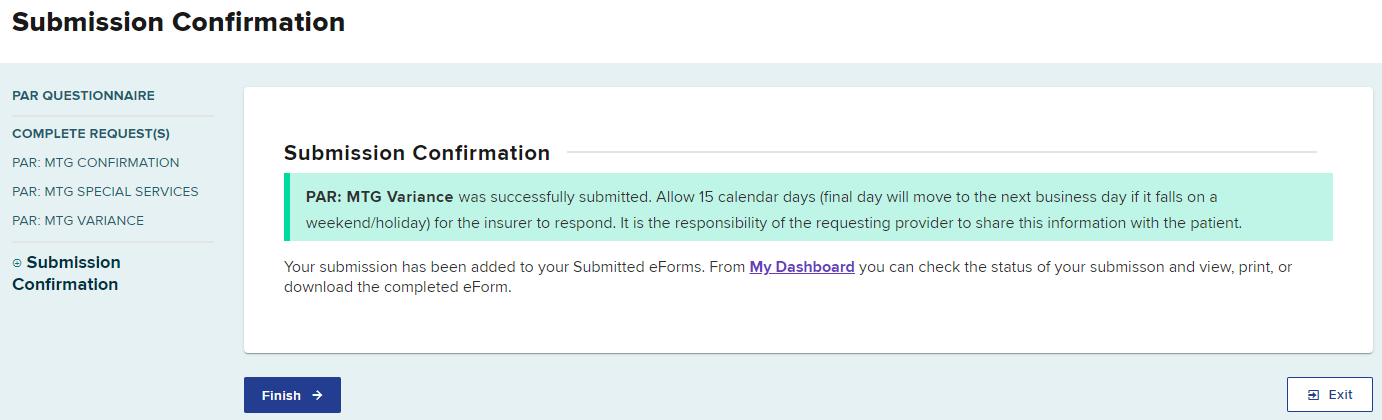Open the My Dashboard link
The image size is (1382, 420).
pos(801,267)
